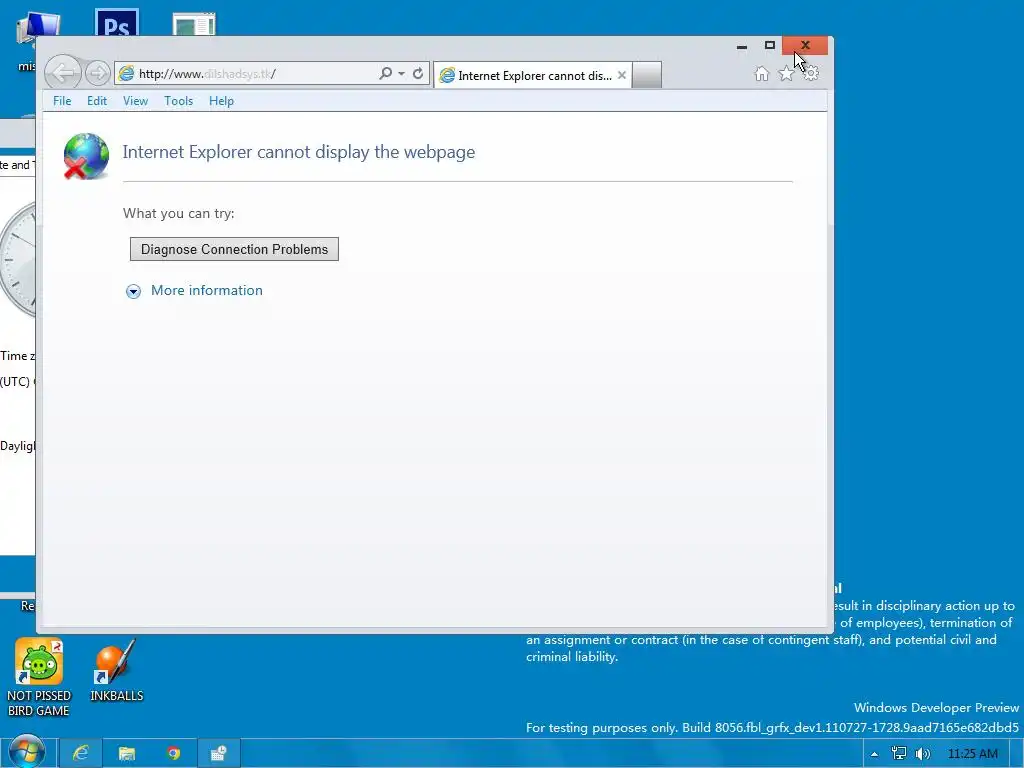The height and width of the screenshot is (768, 1024).
Task: Show hidden tray icons arrow
Action: coord(874,754)
